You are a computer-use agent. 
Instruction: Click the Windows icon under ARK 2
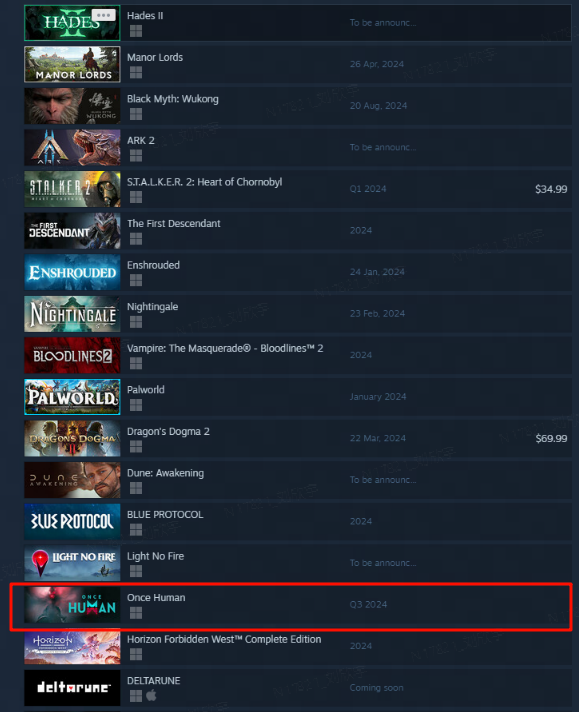[x=136, y=156]
